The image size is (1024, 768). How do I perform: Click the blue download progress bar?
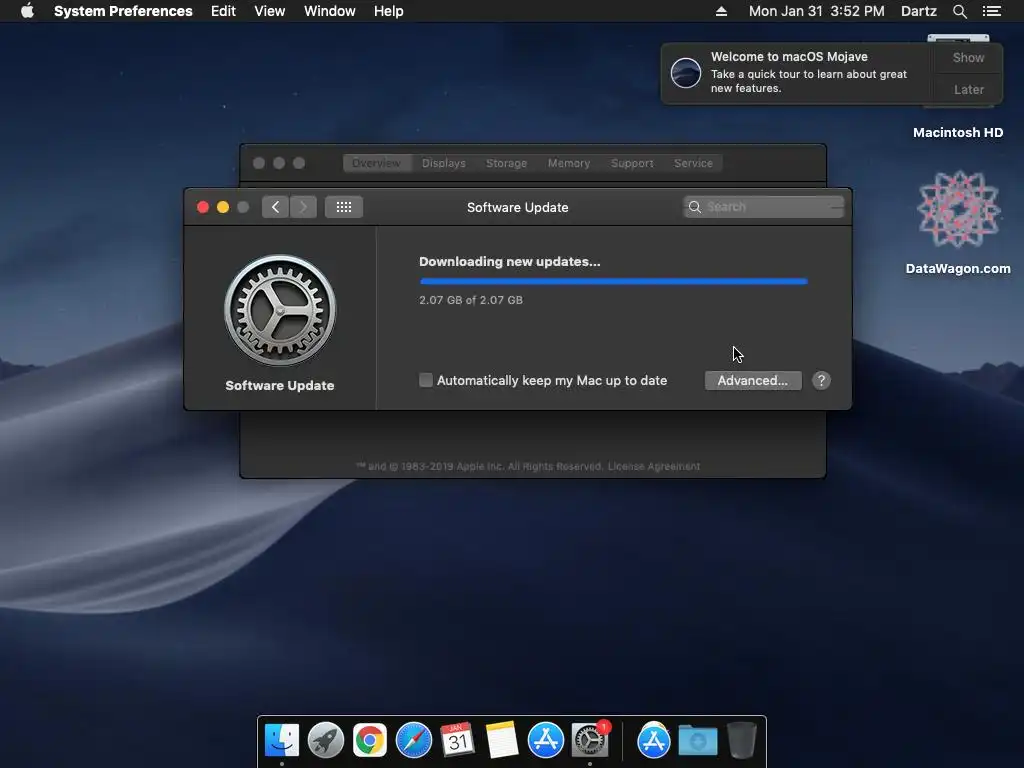[613, 281]
